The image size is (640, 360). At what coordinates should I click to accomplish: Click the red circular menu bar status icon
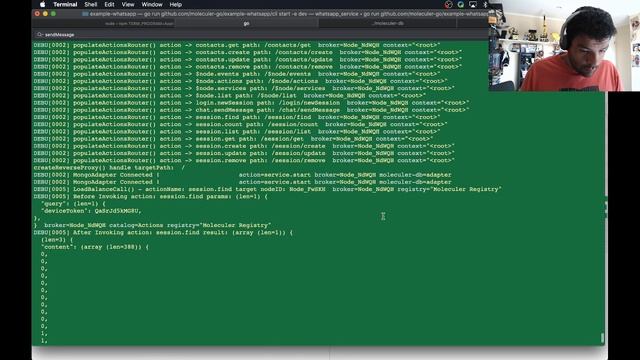tap(449, 4)
